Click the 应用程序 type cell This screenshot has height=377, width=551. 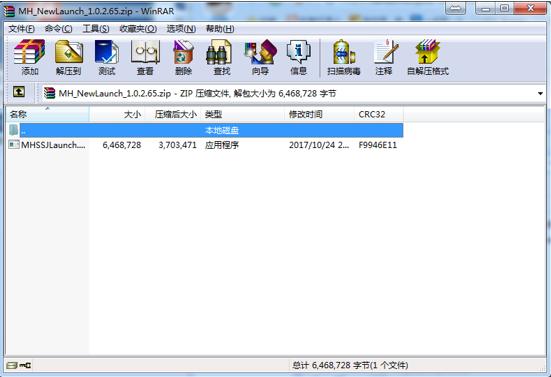[222, 145]
